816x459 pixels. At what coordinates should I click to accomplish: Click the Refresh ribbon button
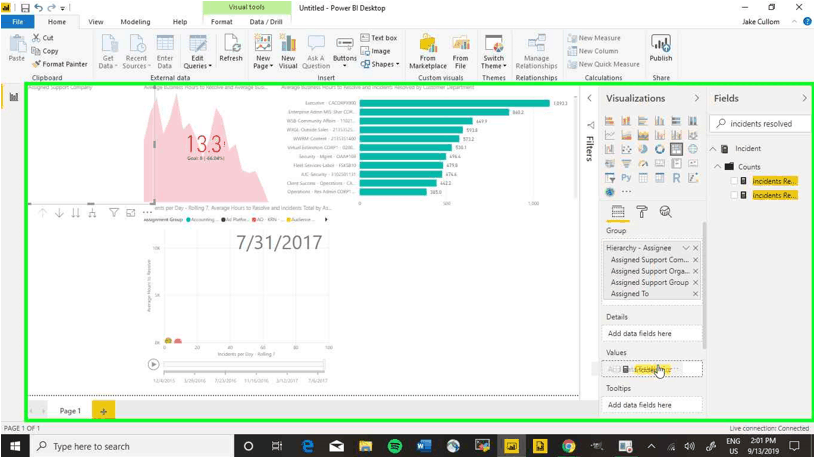[x=231, y=48]
